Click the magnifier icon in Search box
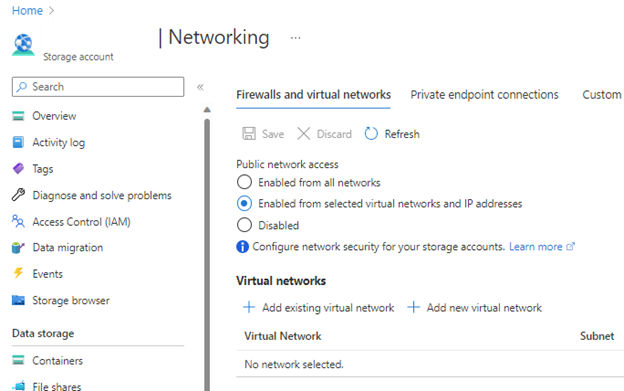Screen dimensions: 624x391 (22, 86)
